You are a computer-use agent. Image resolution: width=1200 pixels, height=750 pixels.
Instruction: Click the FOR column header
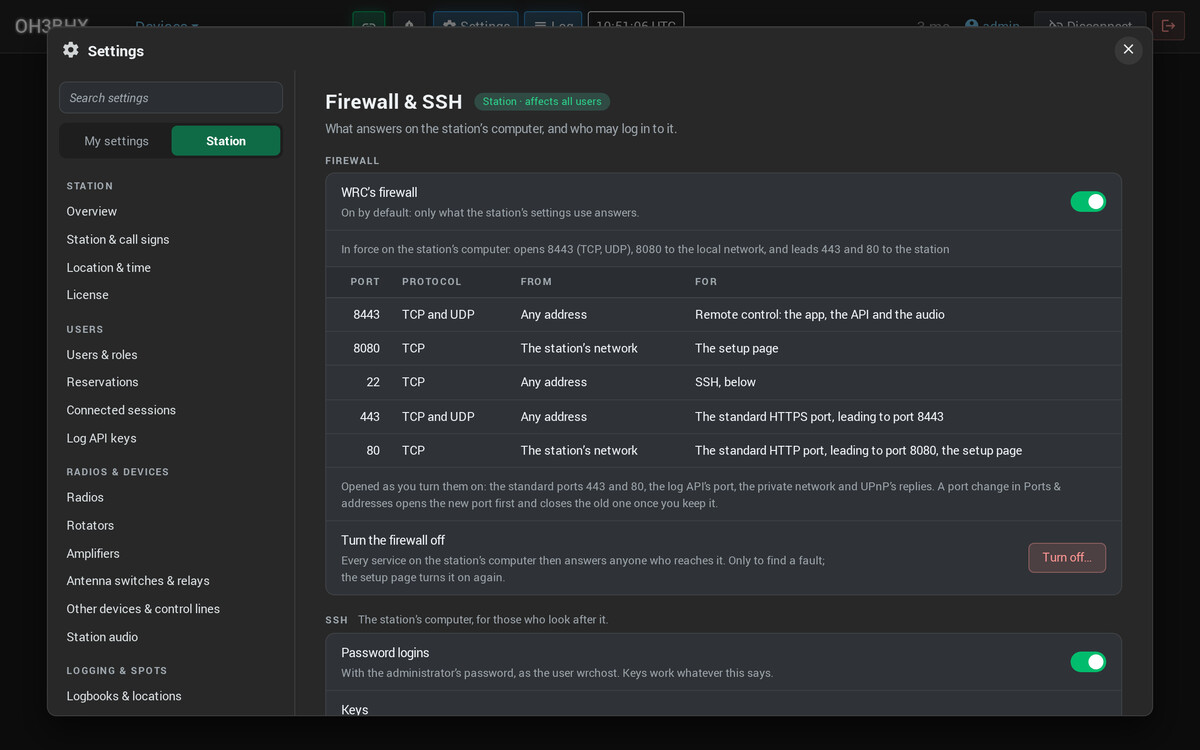(706, 282)
